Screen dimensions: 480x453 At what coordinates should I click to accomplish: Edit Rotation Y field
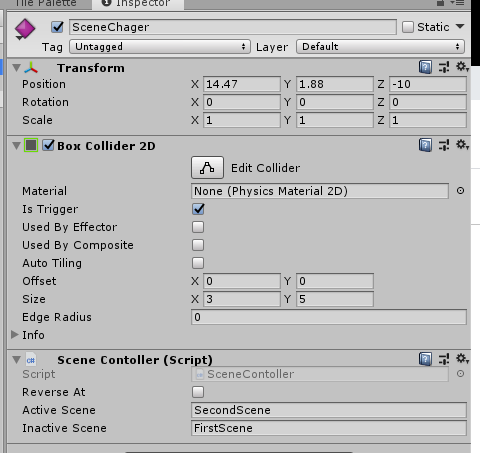[x=335, y=102]
